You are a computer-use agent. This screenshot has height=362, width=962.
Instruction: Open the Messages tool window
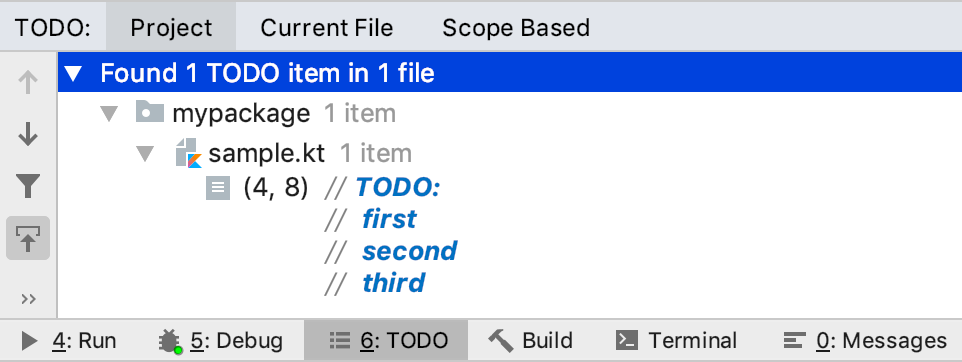pos(865,341)
